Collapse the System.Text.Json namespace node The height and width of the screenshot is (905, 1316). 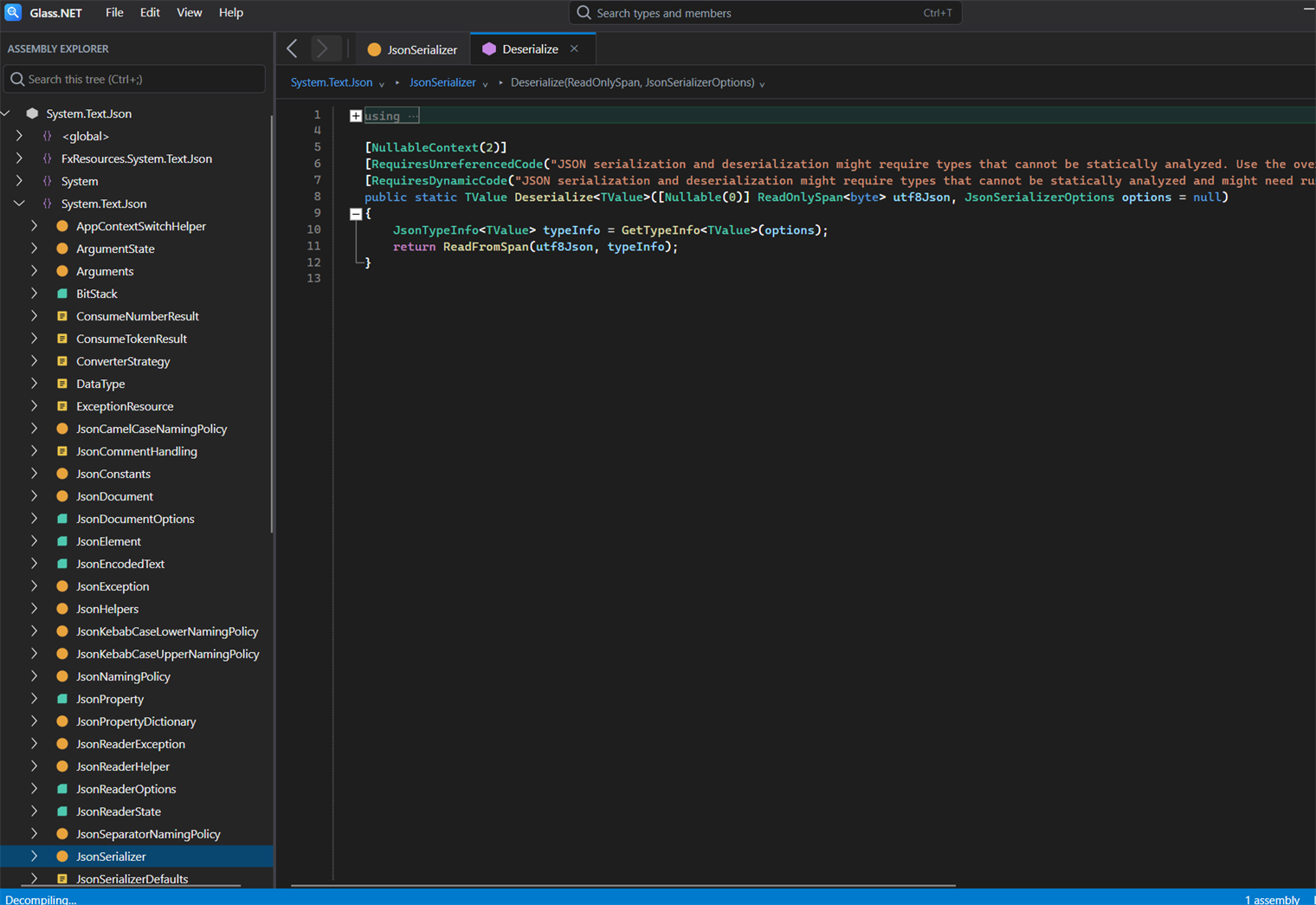[x=19, y=204]
